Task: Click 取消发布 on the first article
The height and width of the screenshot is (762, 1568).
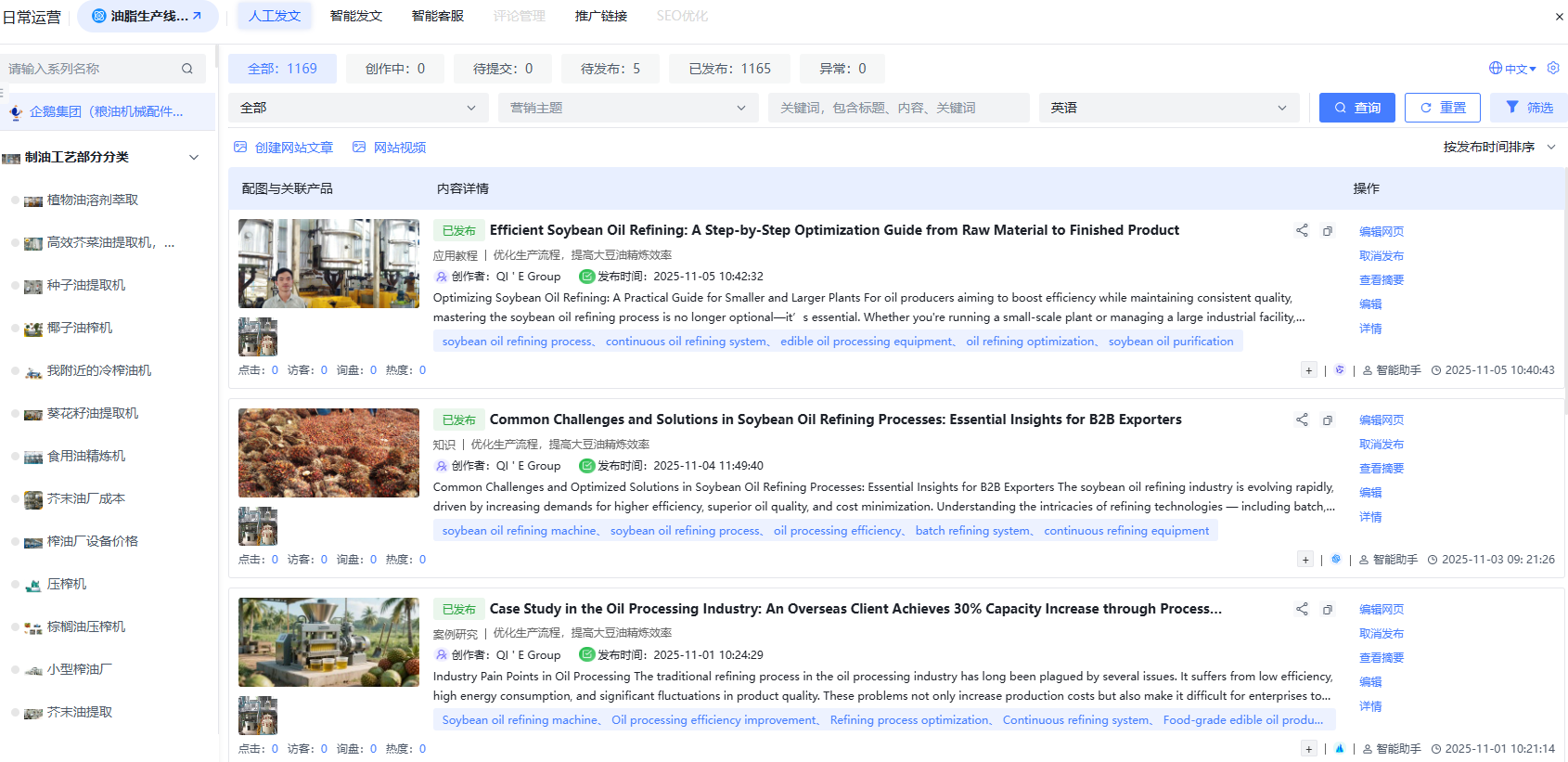Action: 1381,256
